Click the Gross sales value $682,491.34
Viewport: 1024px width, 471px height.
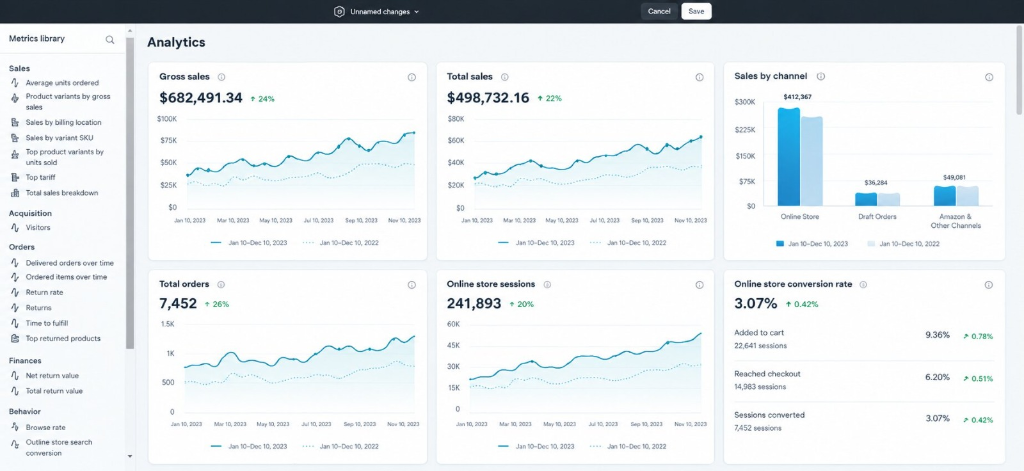coord(200,98)
